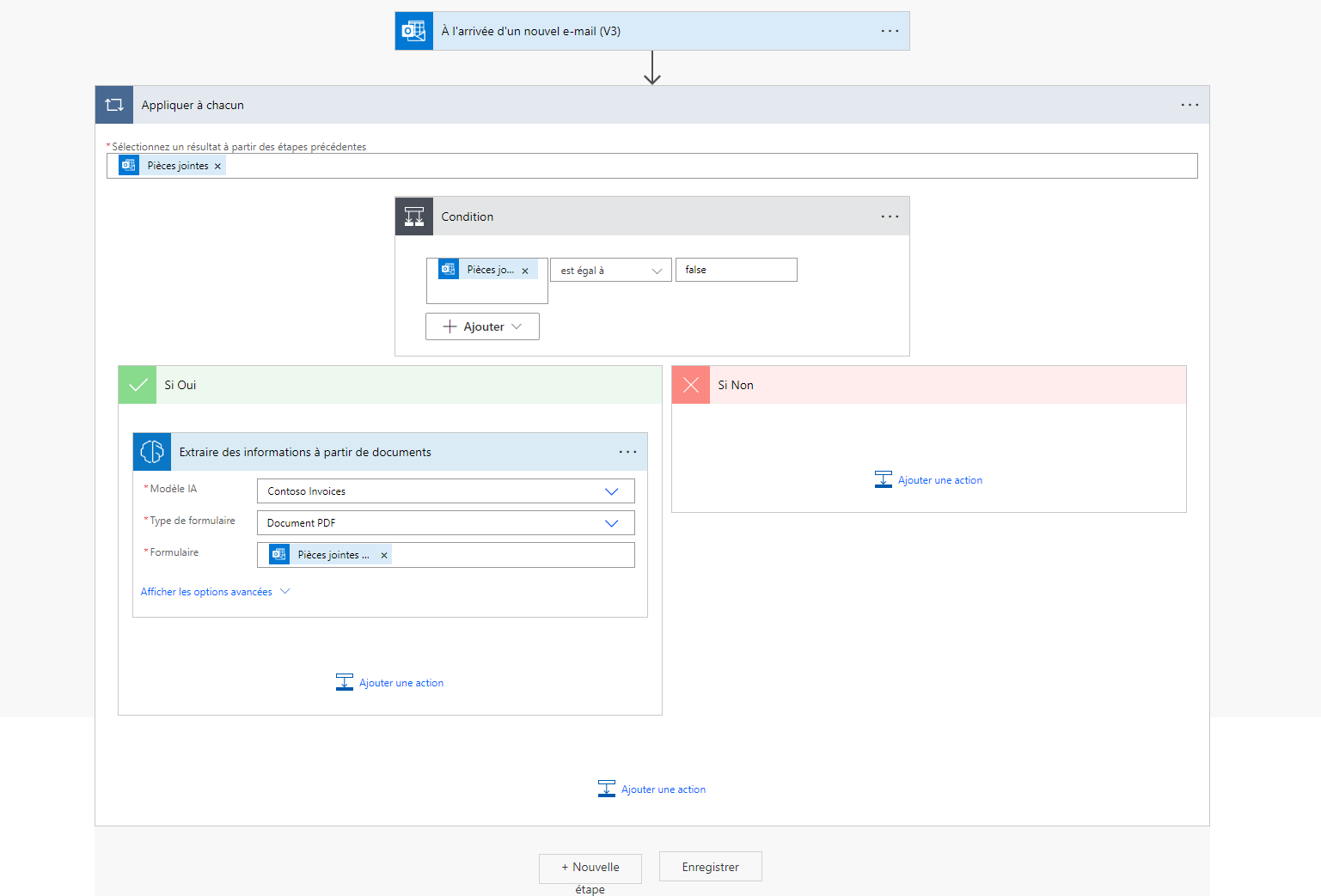
Task: Click the Appliquer à chacun header title
Action: (193, 105)
